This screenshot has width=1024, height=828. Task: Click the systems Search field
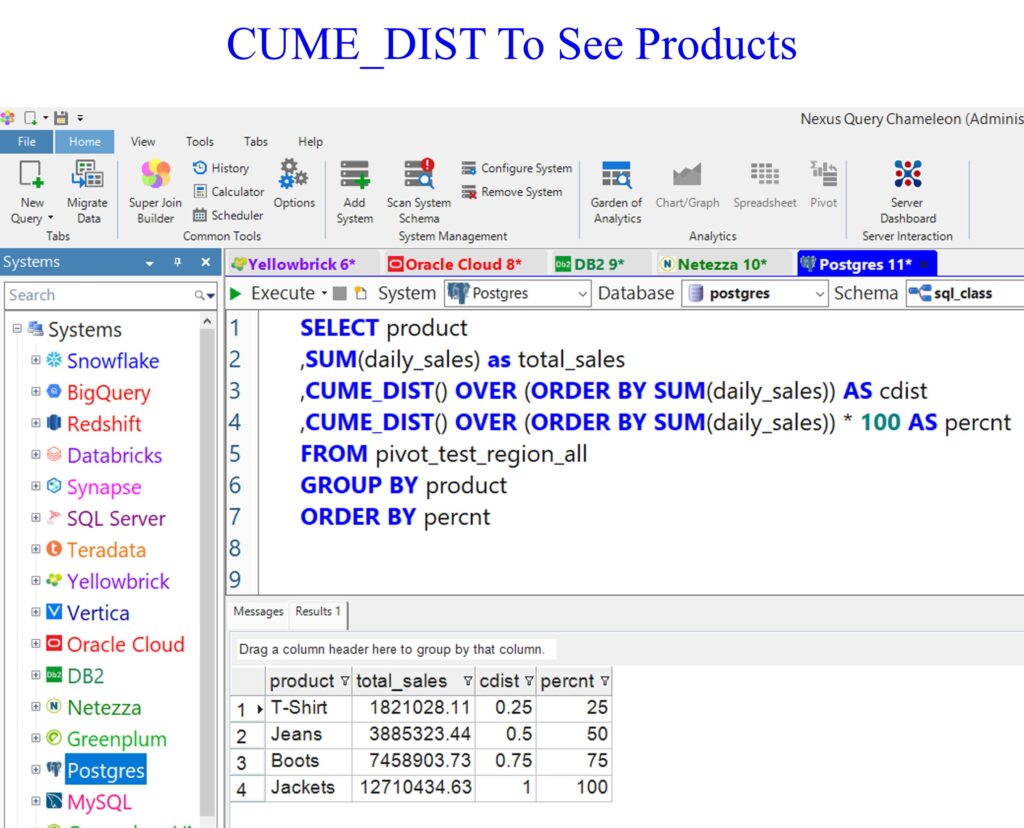98,295
